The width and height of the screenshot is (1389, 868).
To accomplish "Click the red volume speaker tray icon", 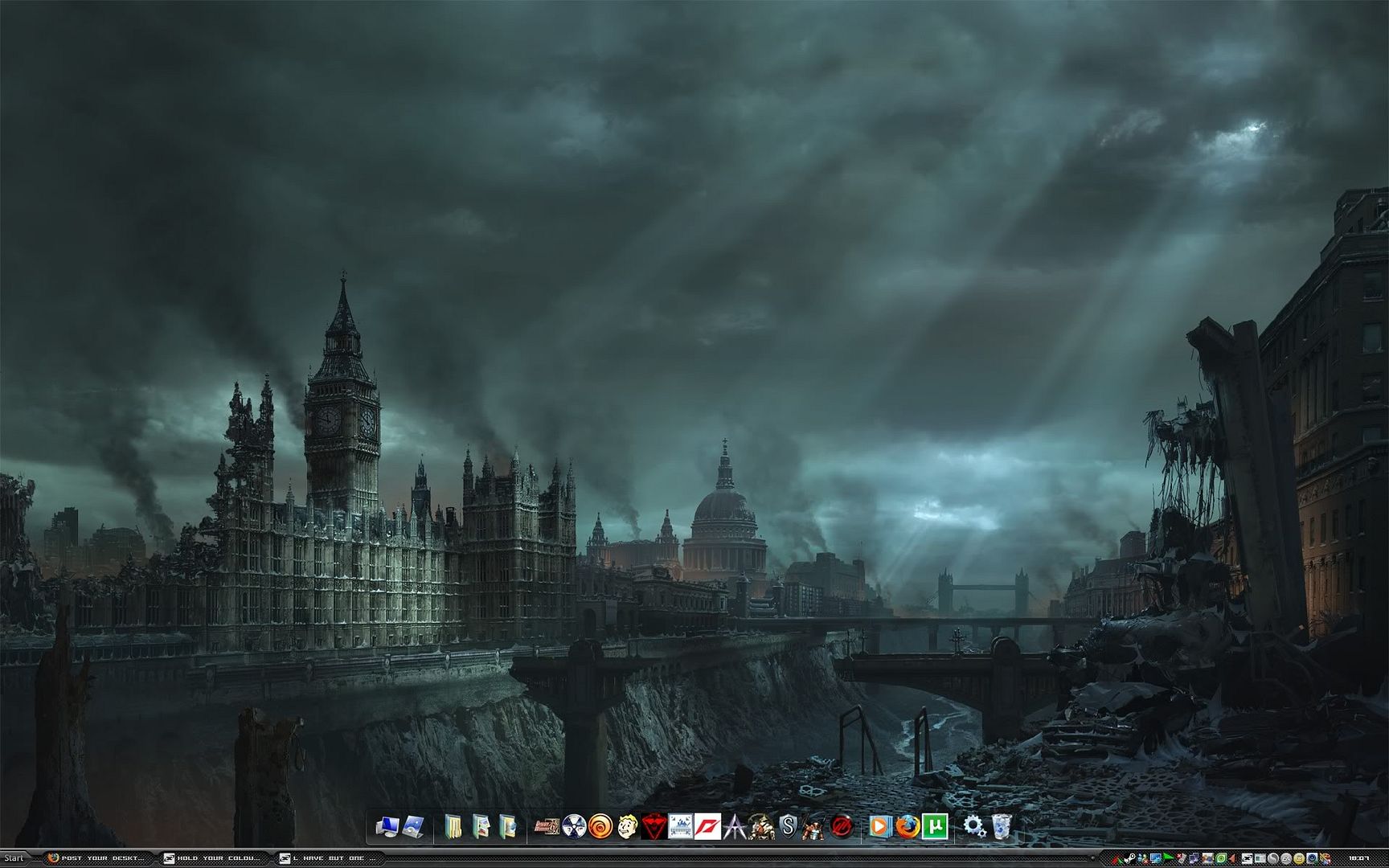I will [x=1232, y=858].
